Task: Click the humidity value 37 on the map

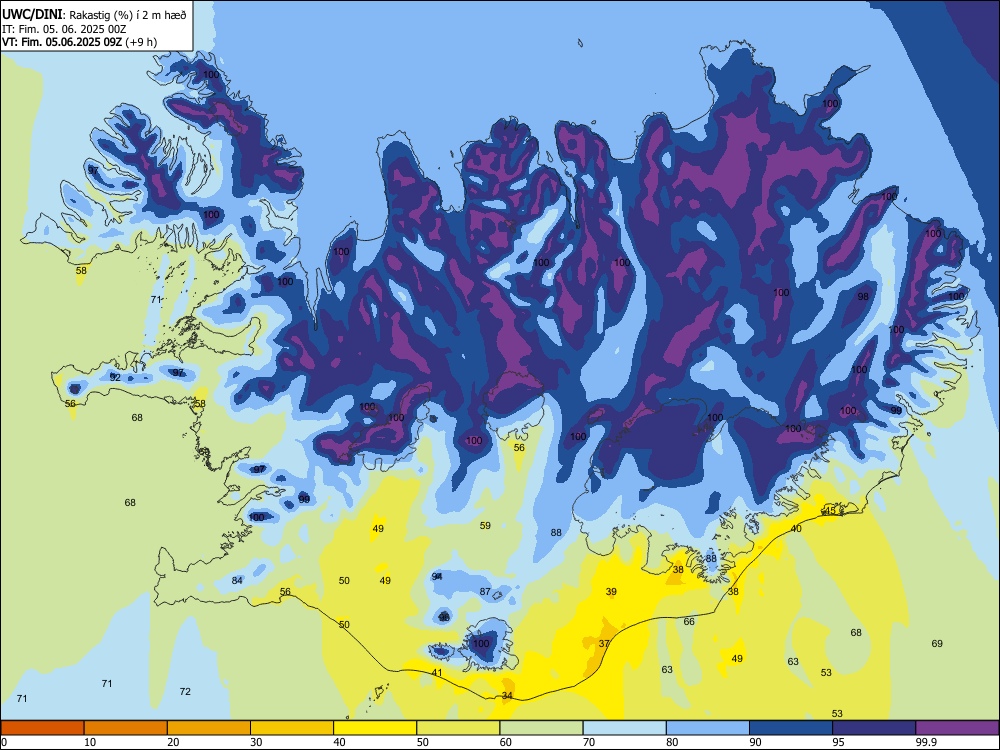Action: pos(604,643)
